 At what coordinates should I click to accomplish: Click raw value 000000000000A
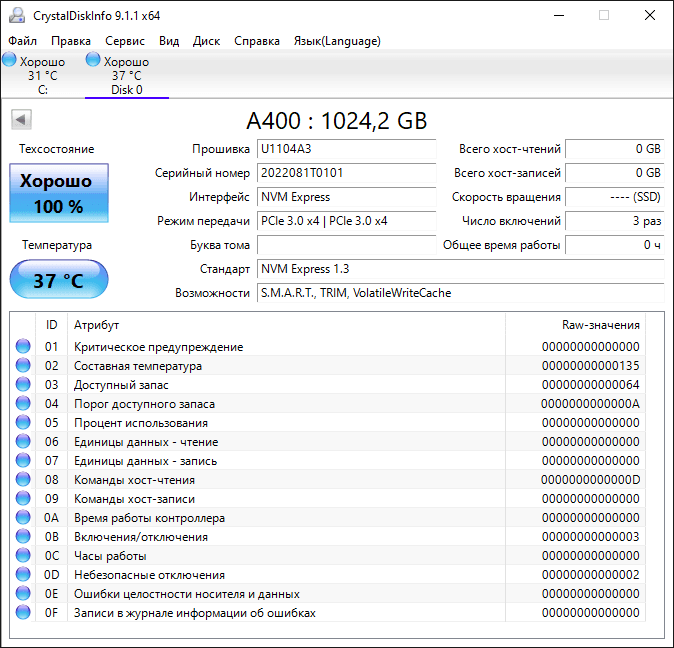tap(590, 403)
